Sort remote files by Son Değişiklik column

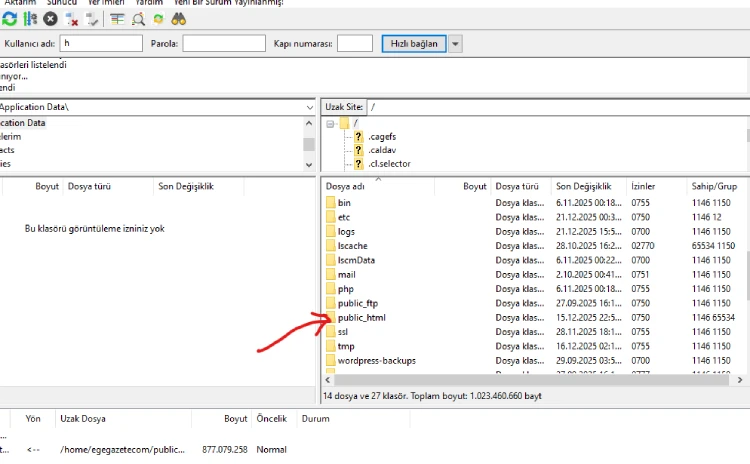(x=589, y=187)
